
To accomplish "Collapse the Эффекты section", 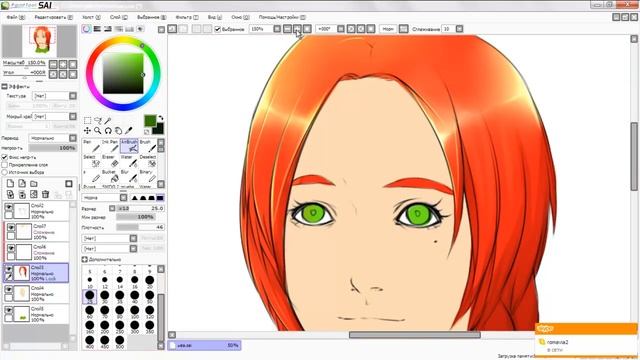I will 4,87.
